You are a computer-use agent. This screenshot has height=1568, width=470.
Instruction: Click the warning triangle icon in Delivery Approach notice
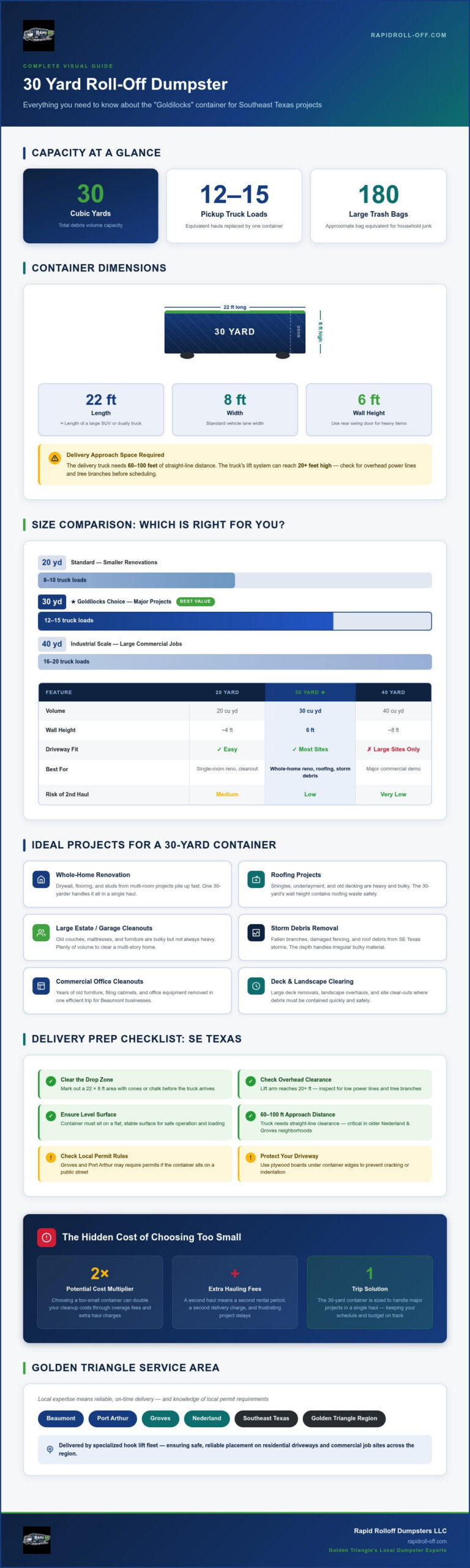click(54, 458)
